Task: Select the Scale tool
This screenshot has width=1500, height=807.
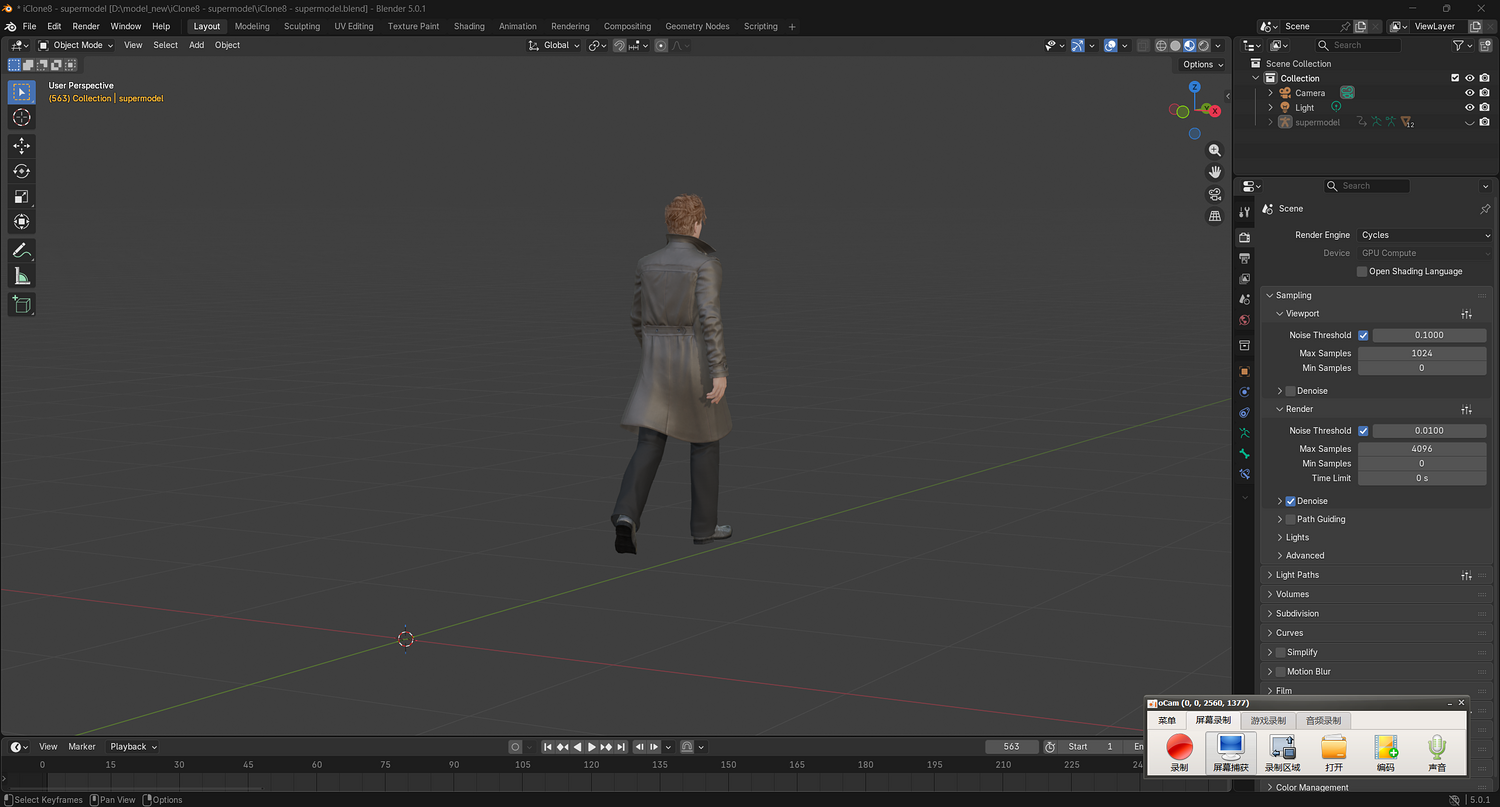Action: click(21, 196)
